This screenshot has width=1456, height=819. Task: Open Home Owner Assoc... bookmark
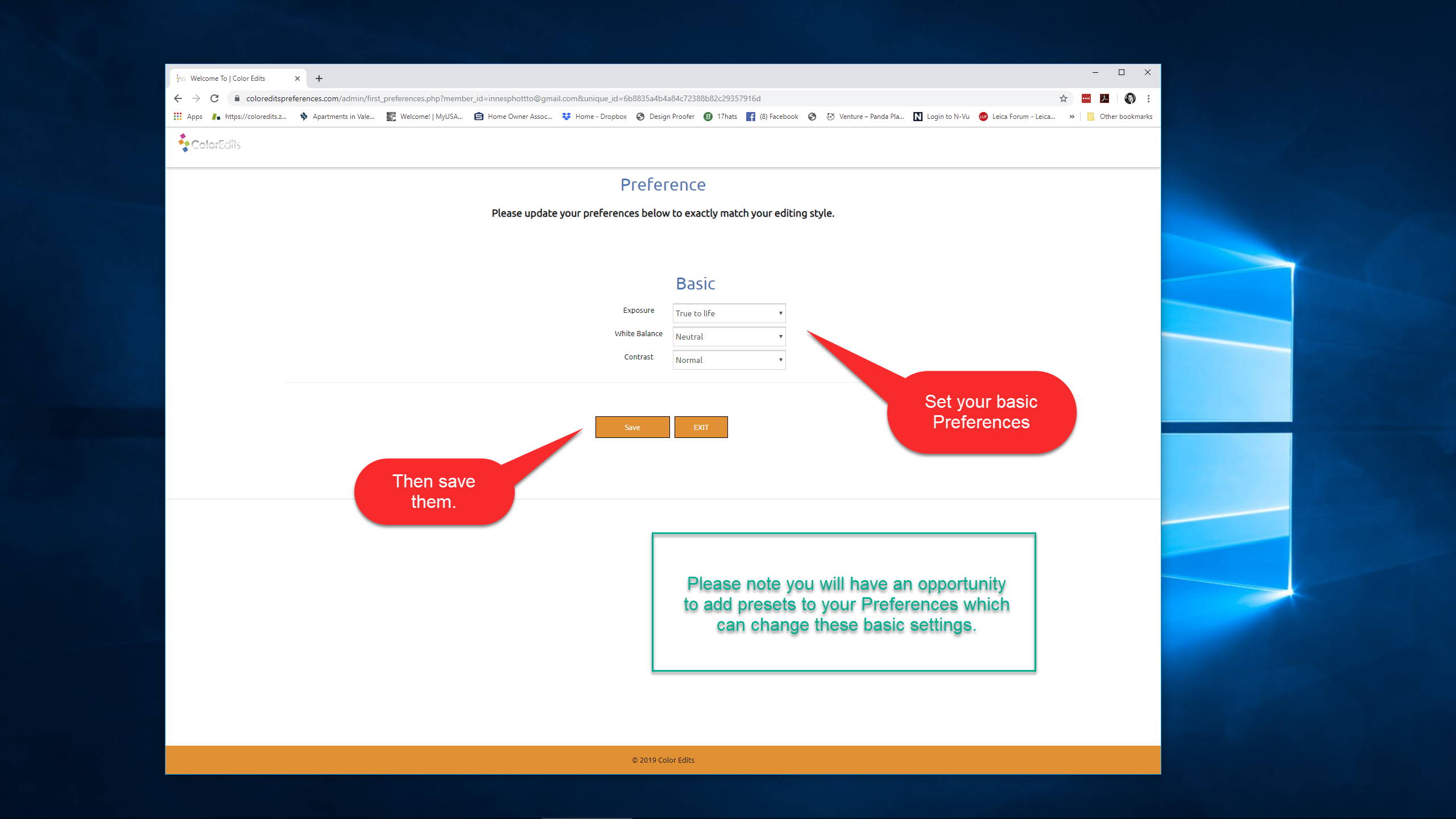(x=513, y=117)
